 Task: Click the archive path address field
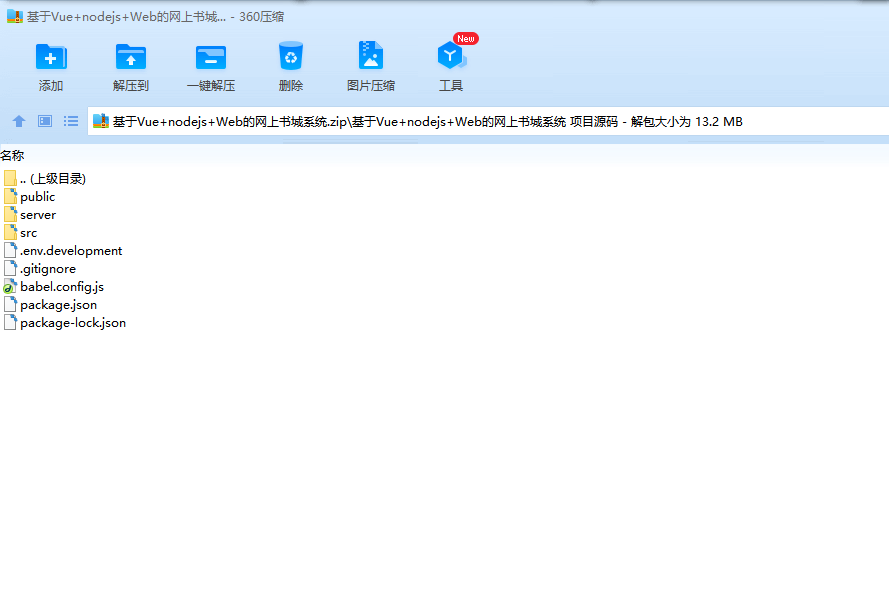point(488,121)
